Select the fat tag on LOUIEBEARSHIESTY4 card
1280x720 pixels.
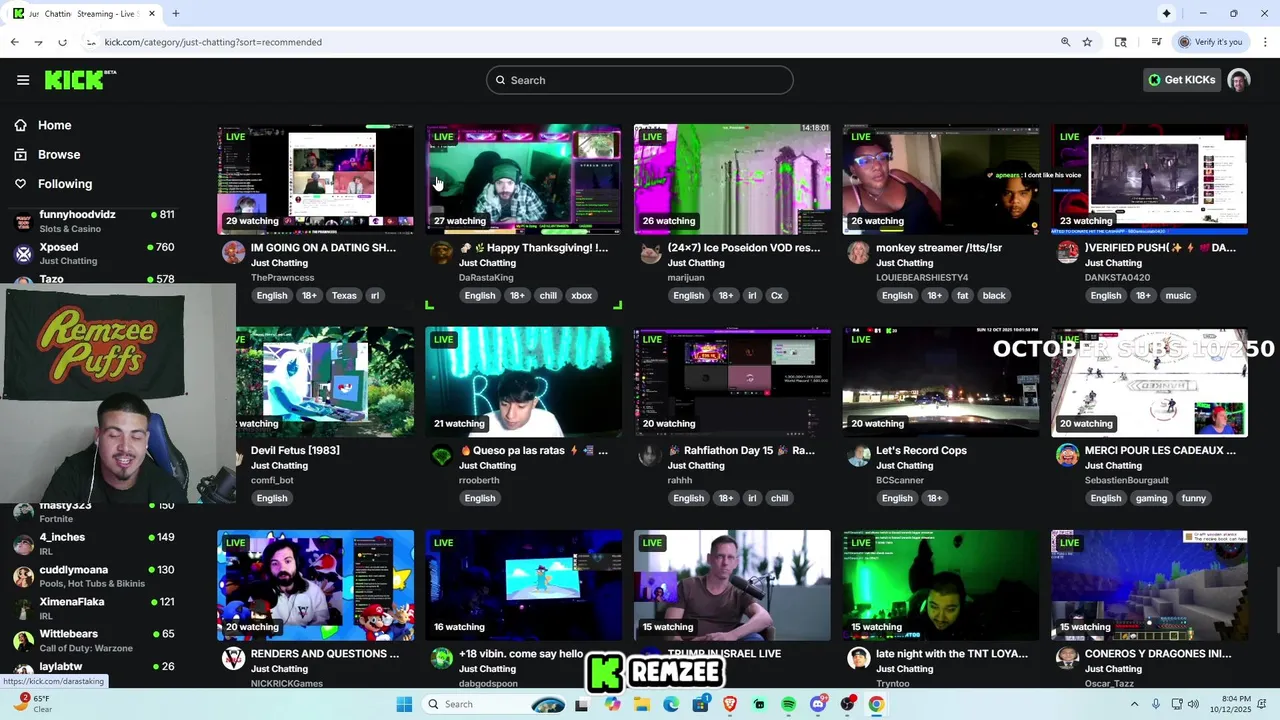962,295
